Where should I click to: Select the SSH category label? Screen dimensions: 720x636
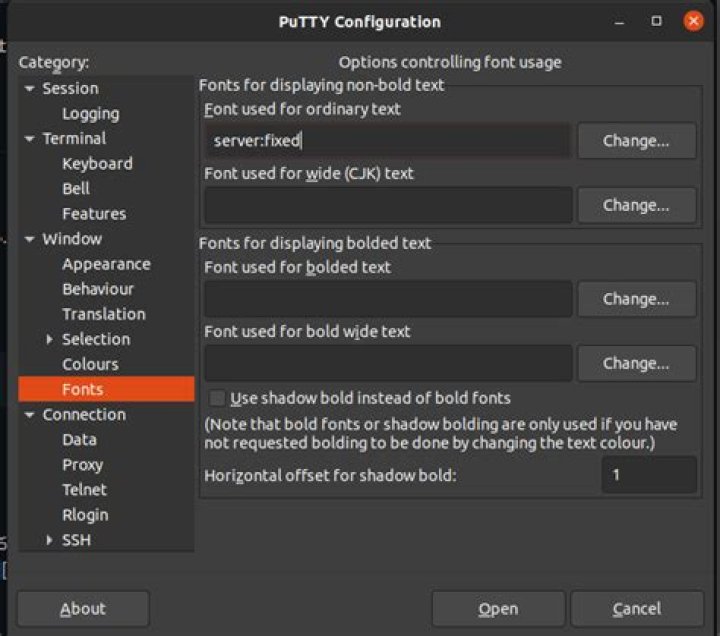[77, 540]
